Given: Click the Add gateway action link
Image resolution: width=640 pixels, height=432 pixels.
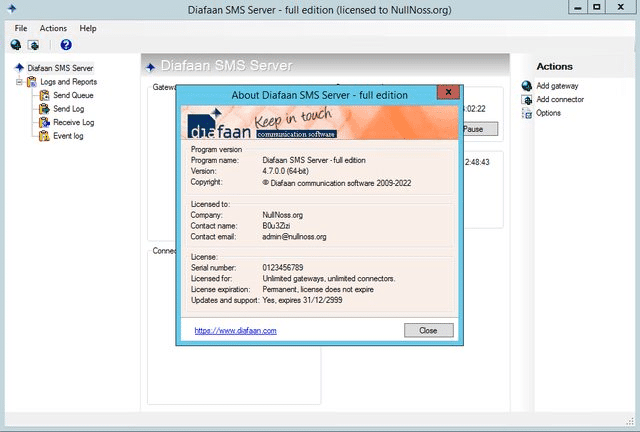Looking at the screenshot, I should pos(557,86).
